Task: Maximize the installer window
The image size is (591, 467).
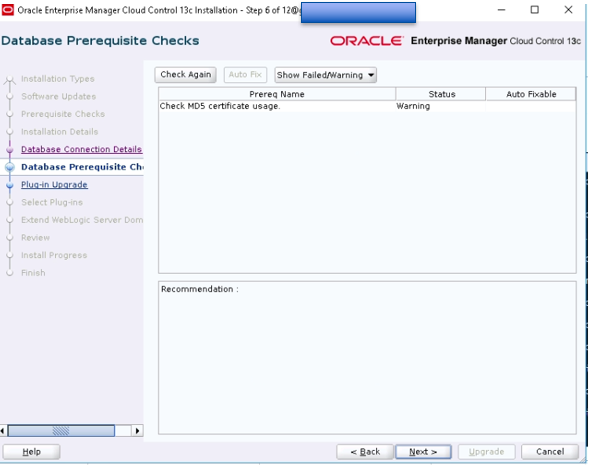Action: click(534, 10)
